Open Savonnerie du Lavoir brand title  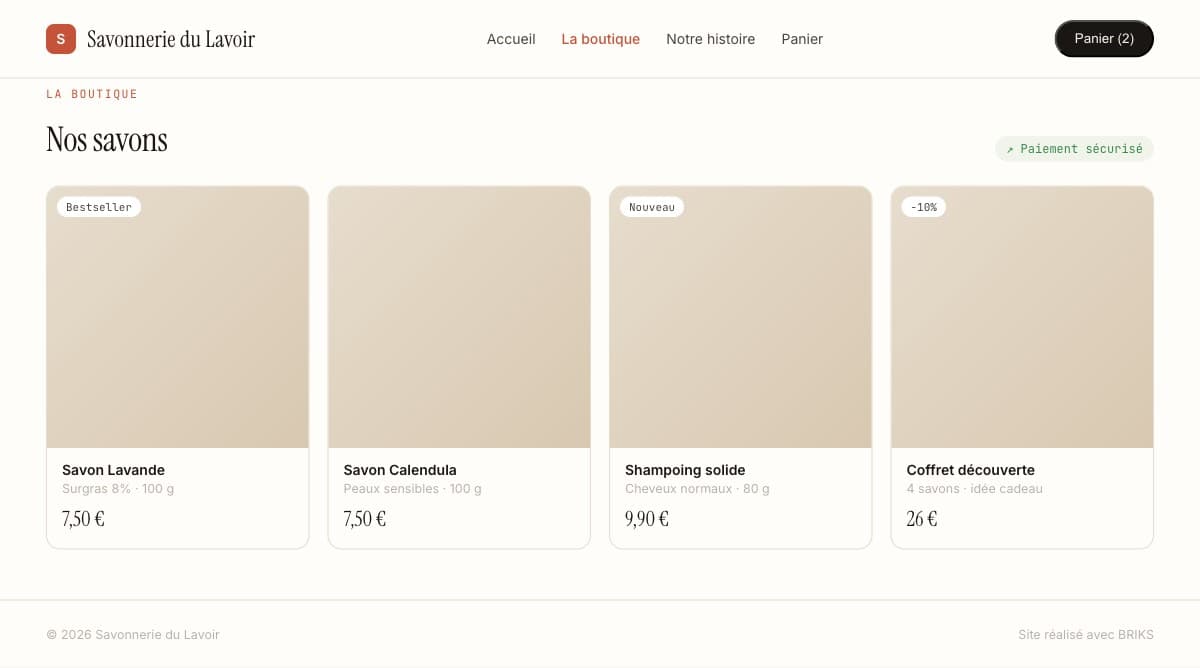click(x=171, y=39)
